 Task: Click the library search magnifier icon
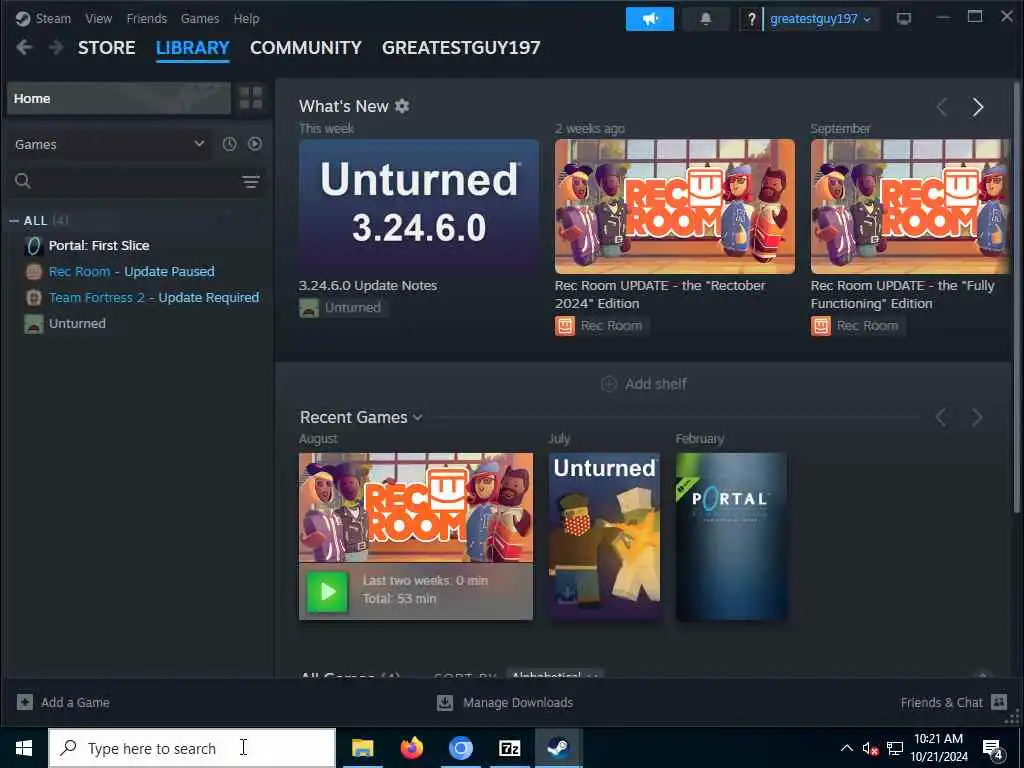click(23, 181)
